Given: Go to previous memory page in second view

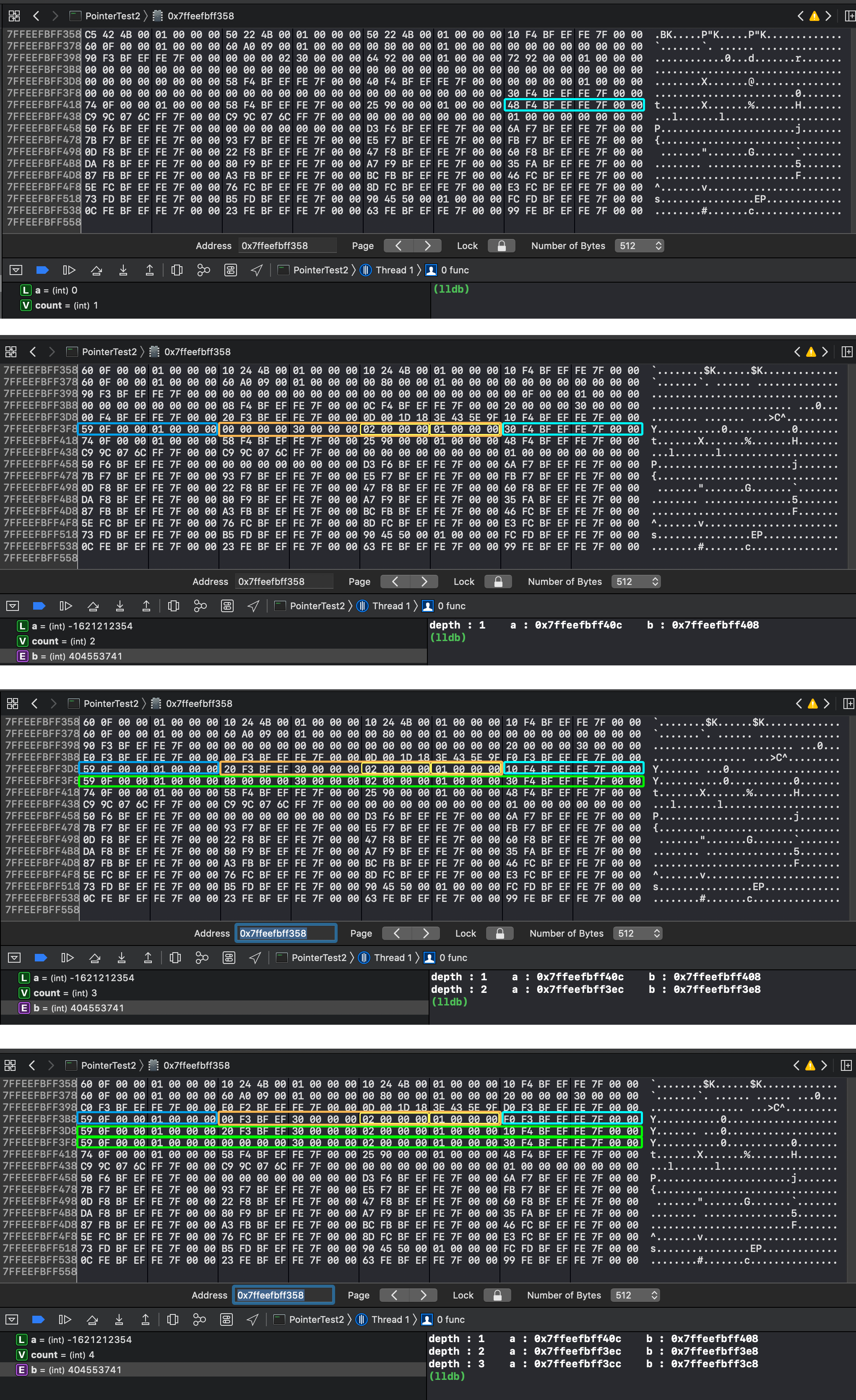Looking at the screenshot, I should coord(395,581).
